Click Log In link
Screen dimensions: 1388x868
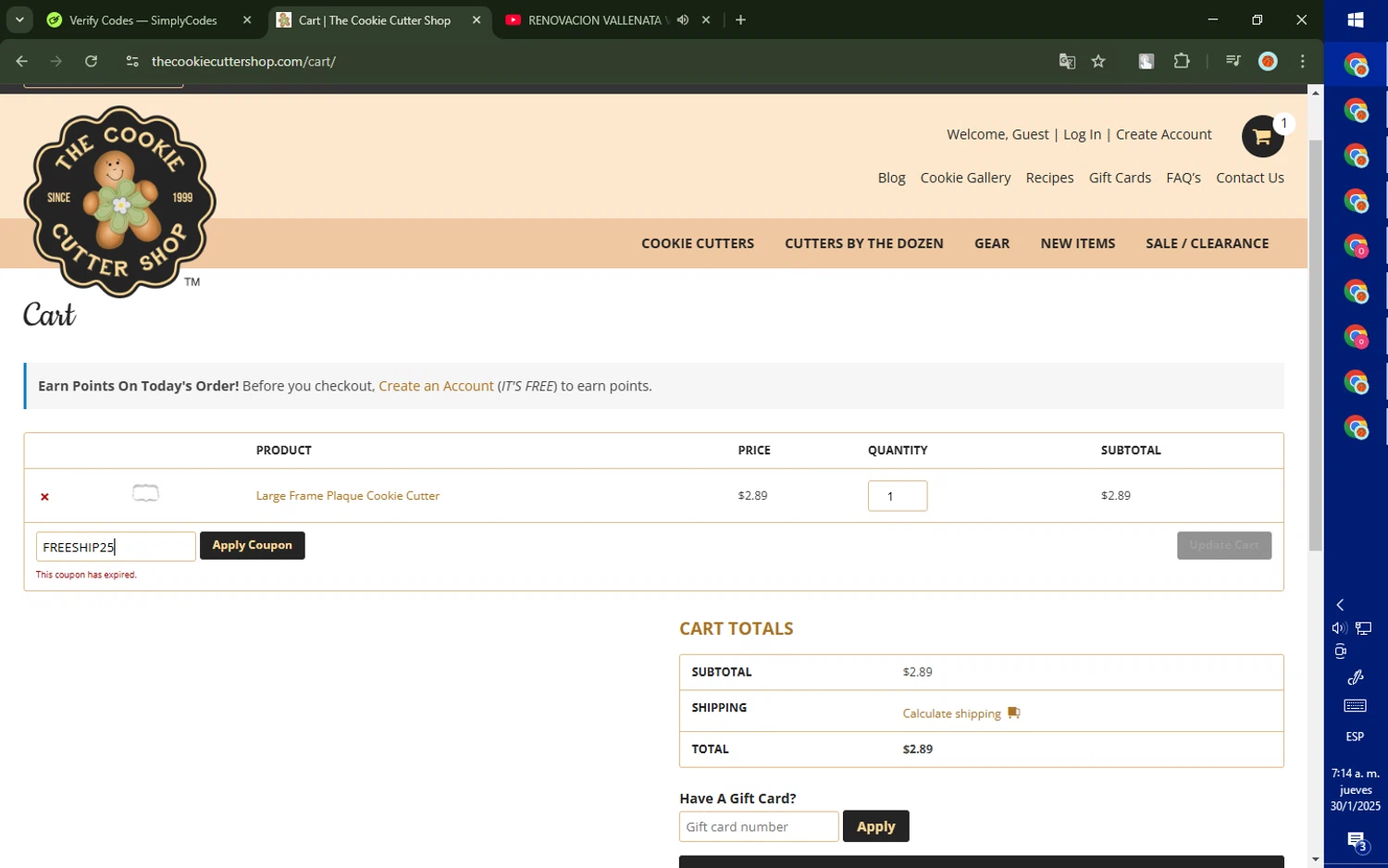tap(1082, 134)
